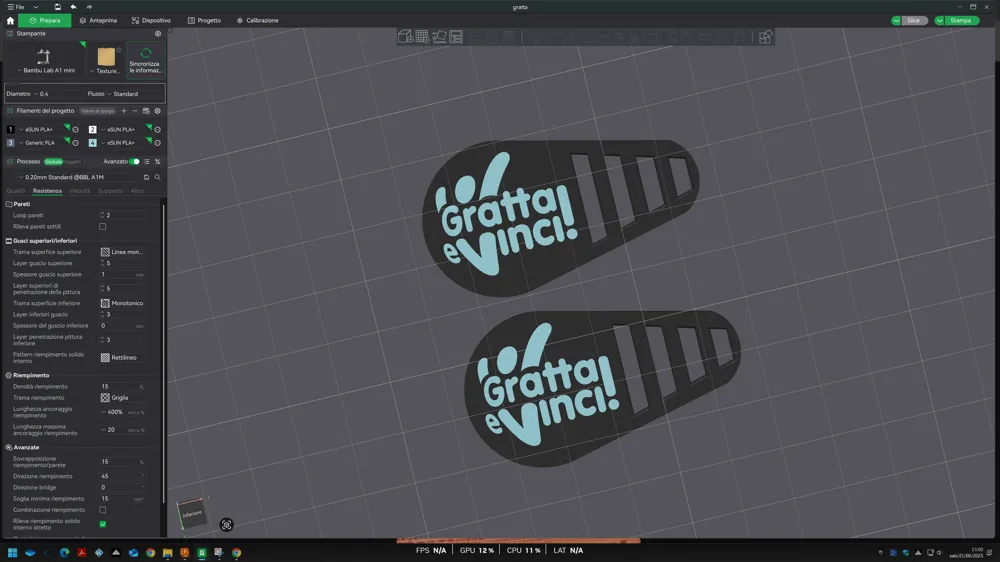The width and height of the screenshot is (1000, 562).
Task: Click the AMS sync filament icon
Action: coord(146,111)
